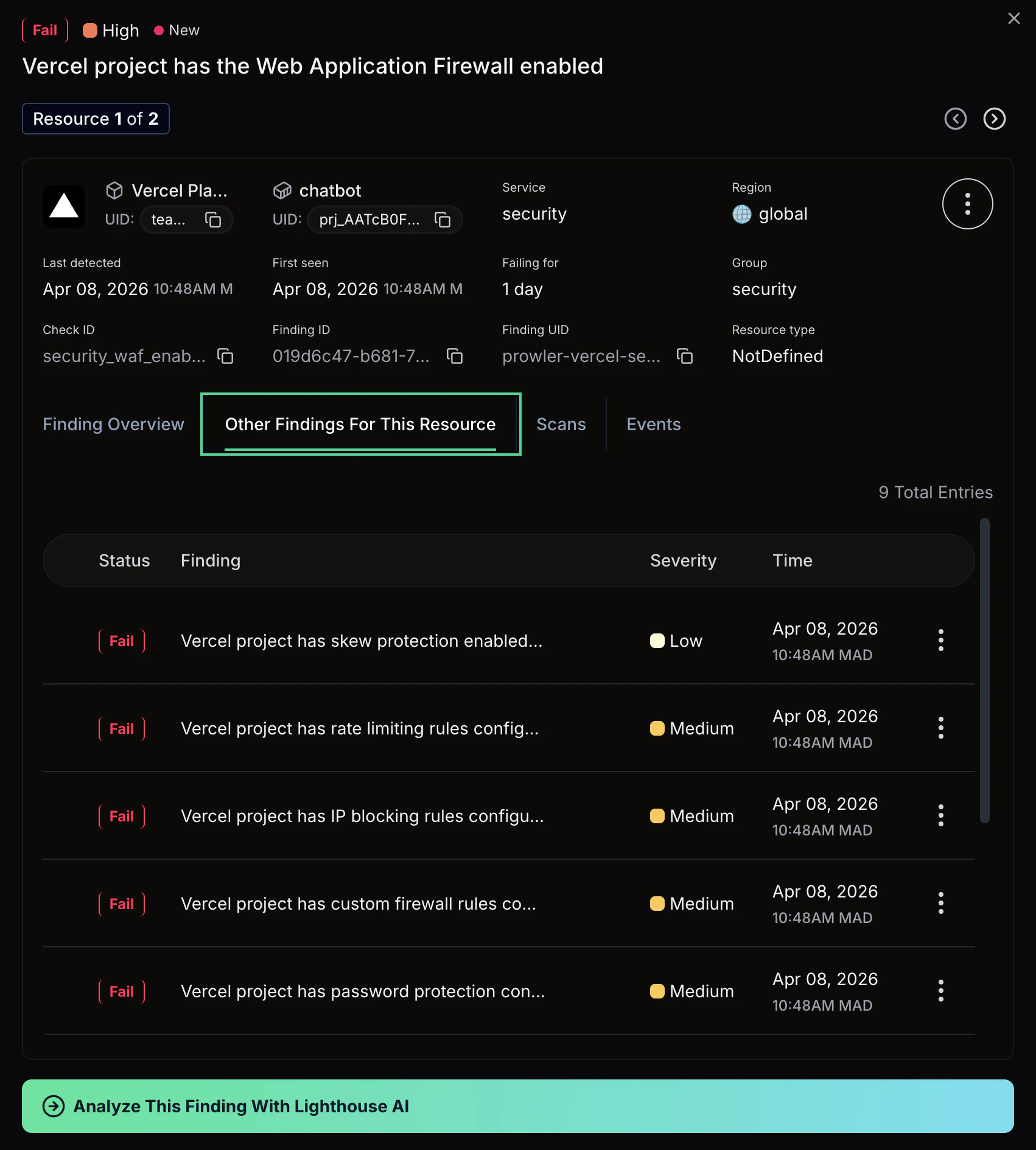This screenshot has height=1150, width=1036.
Task: Click the 'Vercel Pla...' provider name
Action: click(x=180, y=190)
